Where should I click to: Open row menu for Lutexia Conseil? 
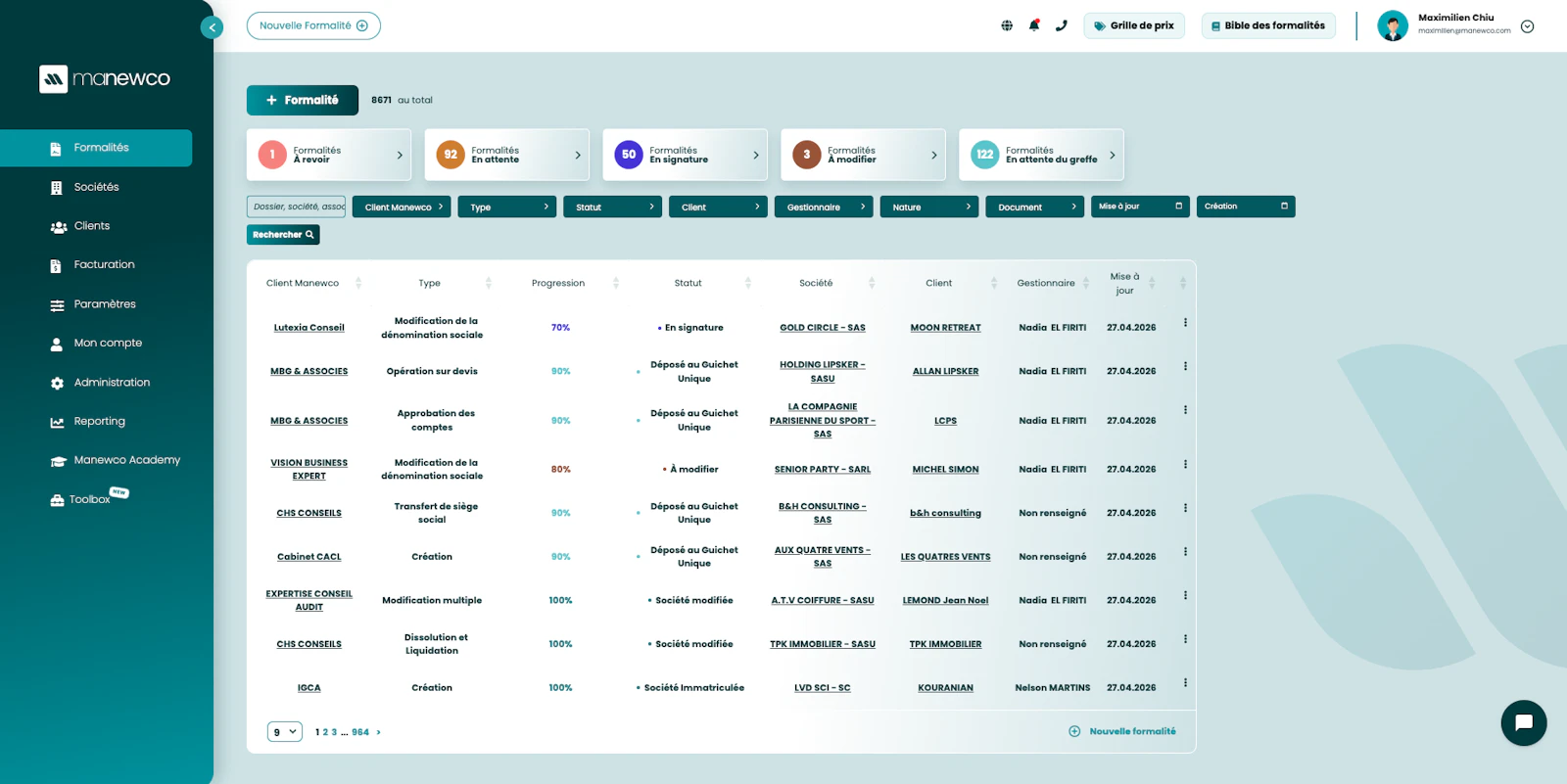(1185, 322)
